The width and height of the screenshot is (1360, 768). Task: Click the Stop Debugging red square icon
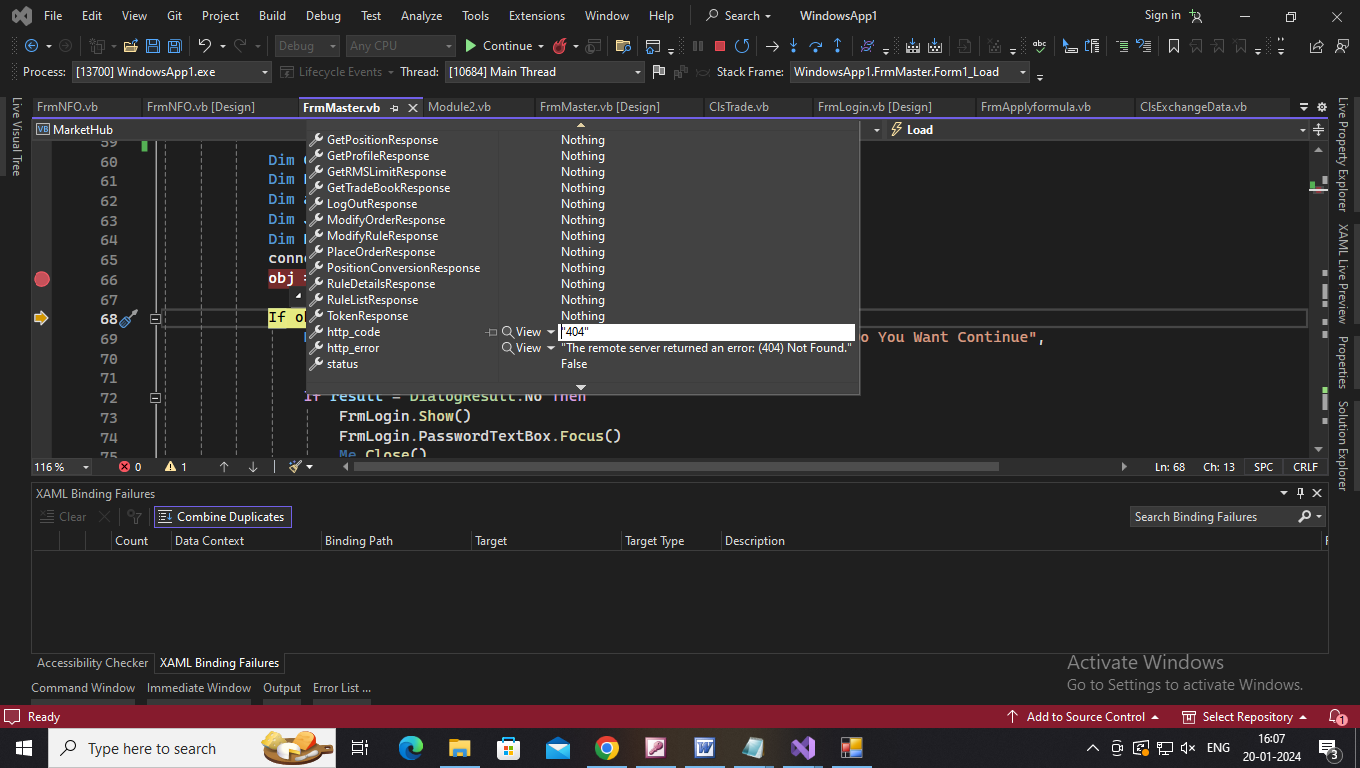[719, 46]
